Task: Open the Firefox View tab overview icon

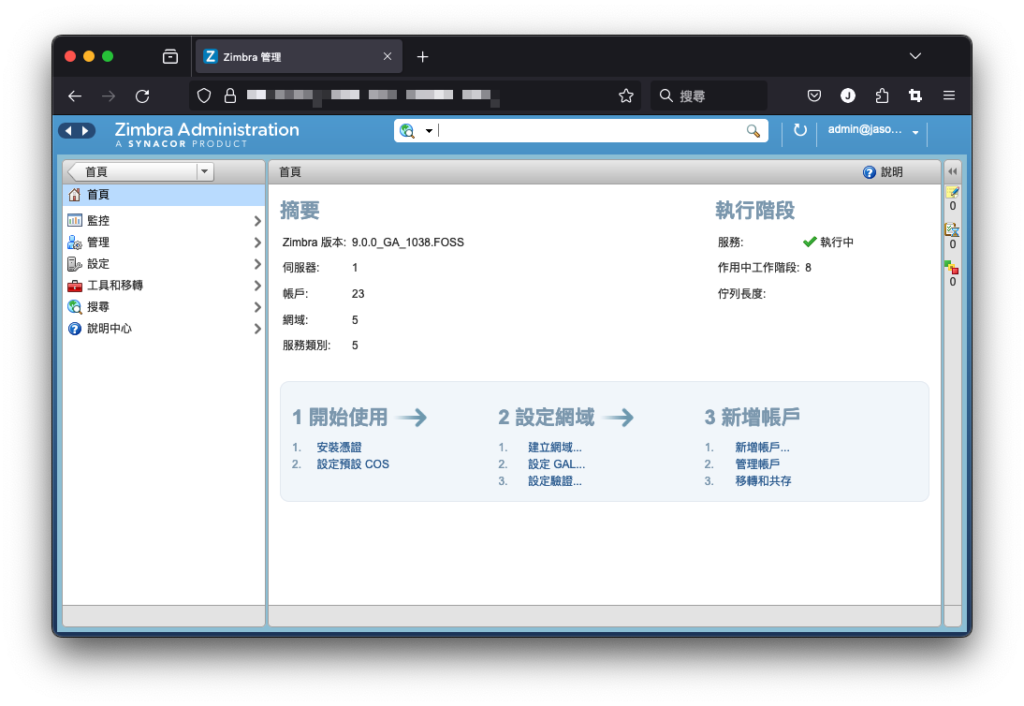Action: coord(170,57)
